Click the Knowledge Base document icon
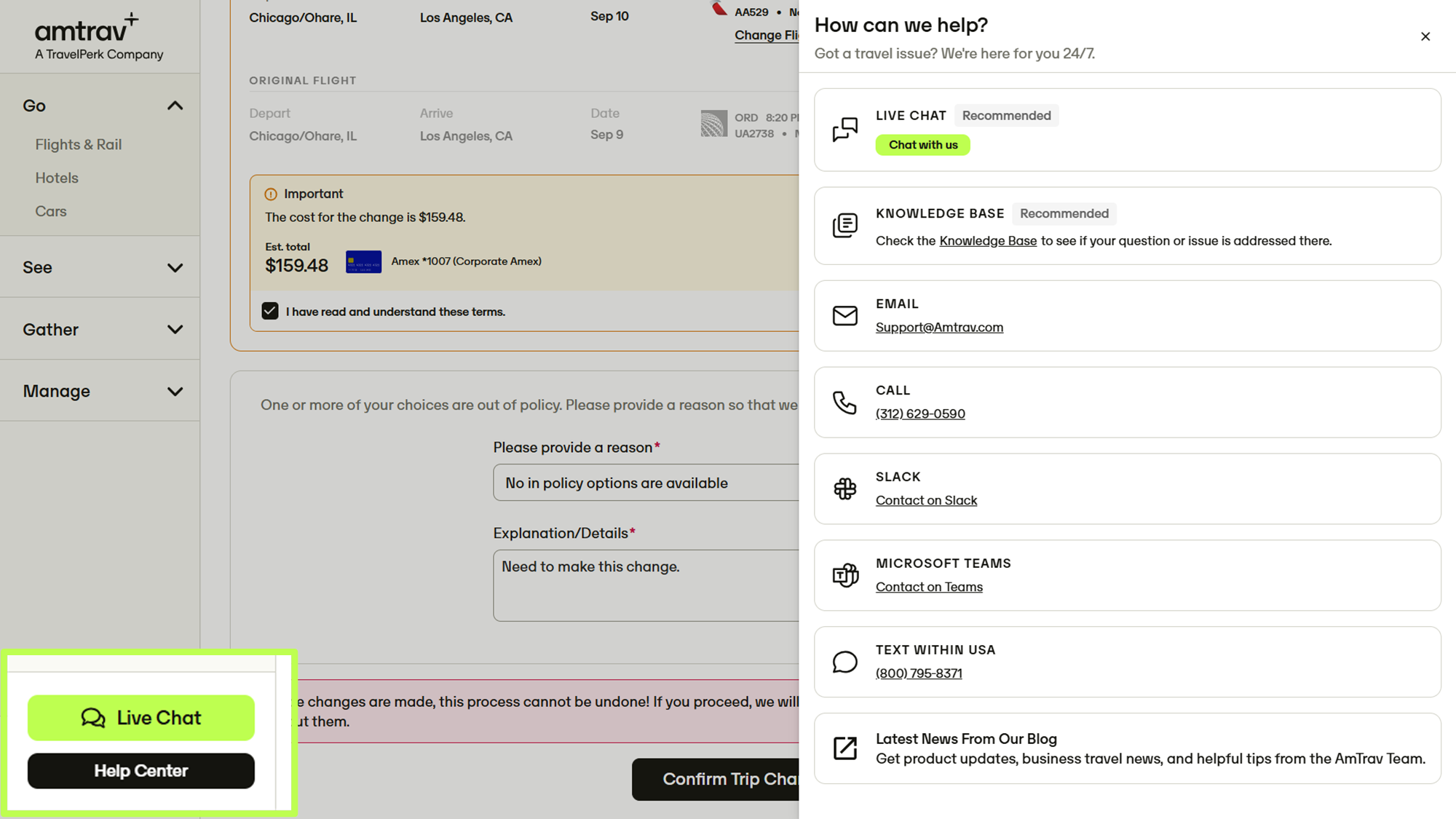This screenshot has height=819, width=1456. tap(844, 225)
